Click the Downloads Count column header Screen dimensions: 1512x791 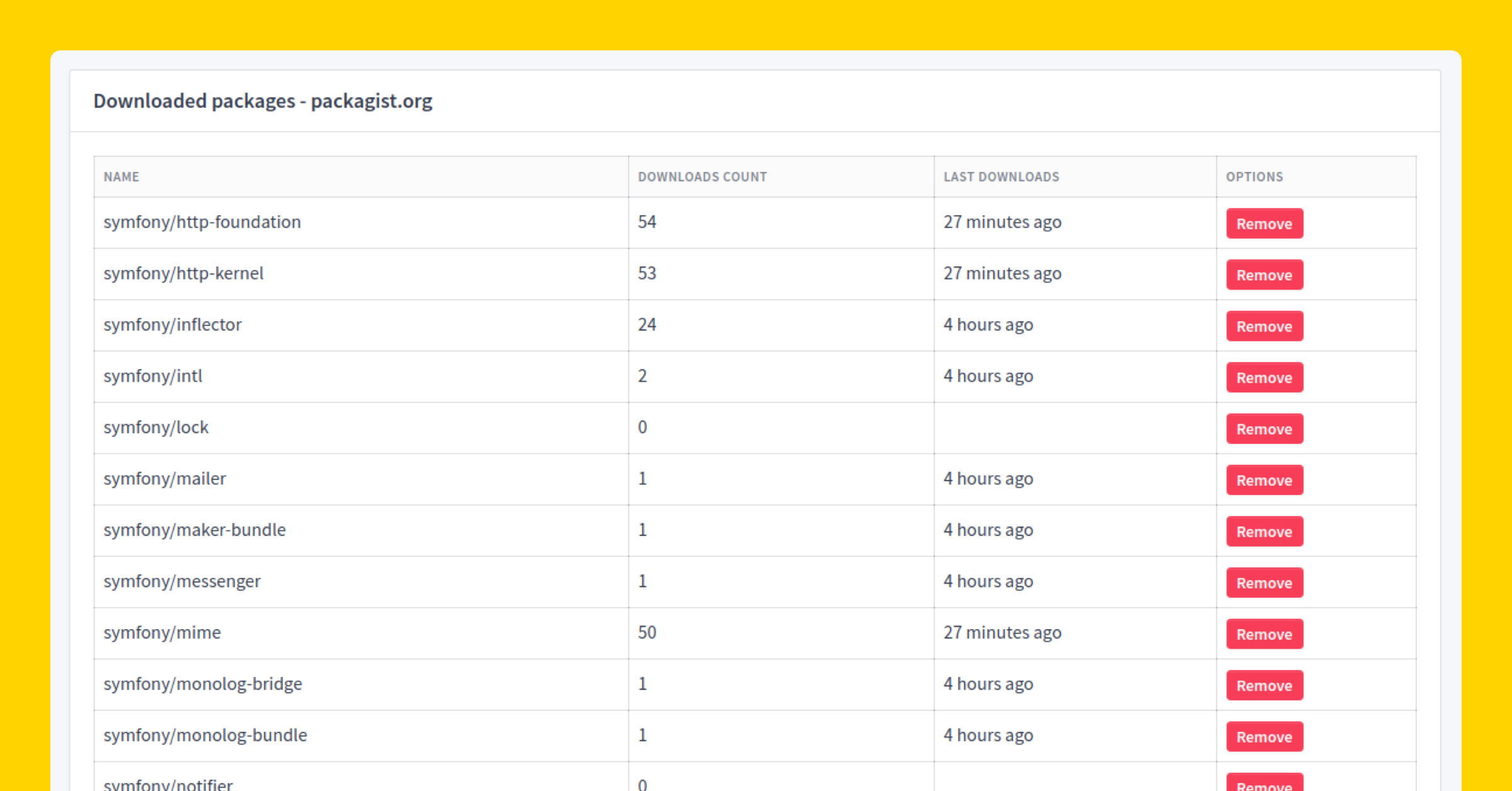tap(702, 177)
